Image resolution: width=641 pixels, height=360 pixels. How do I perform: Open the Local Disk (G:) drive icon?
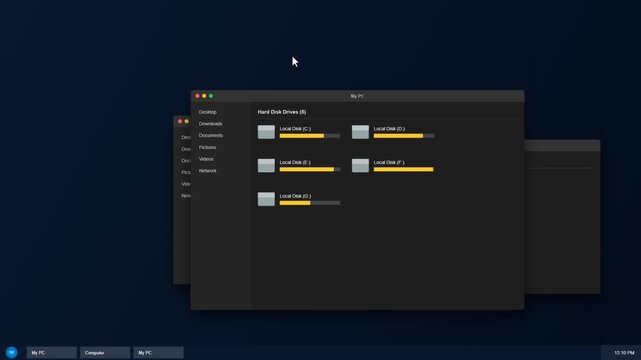[266, 199]
